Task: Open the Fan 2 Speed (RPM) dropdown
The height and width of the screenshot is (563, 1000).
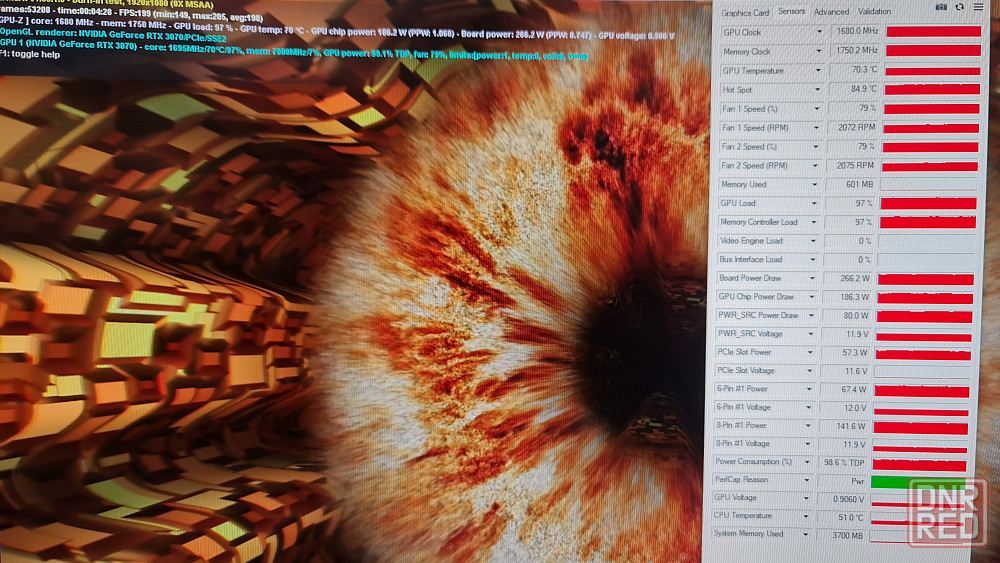Action: click(815, 166)
